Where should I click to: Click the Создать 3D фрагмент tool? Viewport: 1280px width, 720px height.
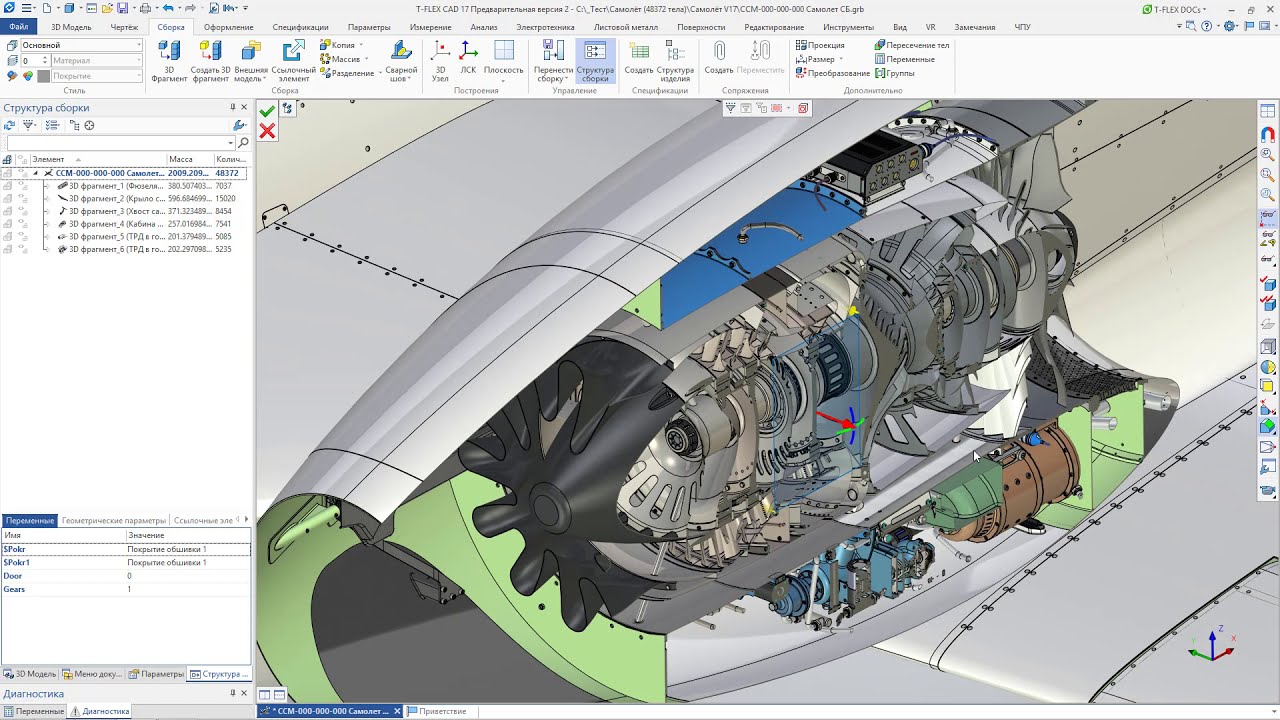pos(210,61)
